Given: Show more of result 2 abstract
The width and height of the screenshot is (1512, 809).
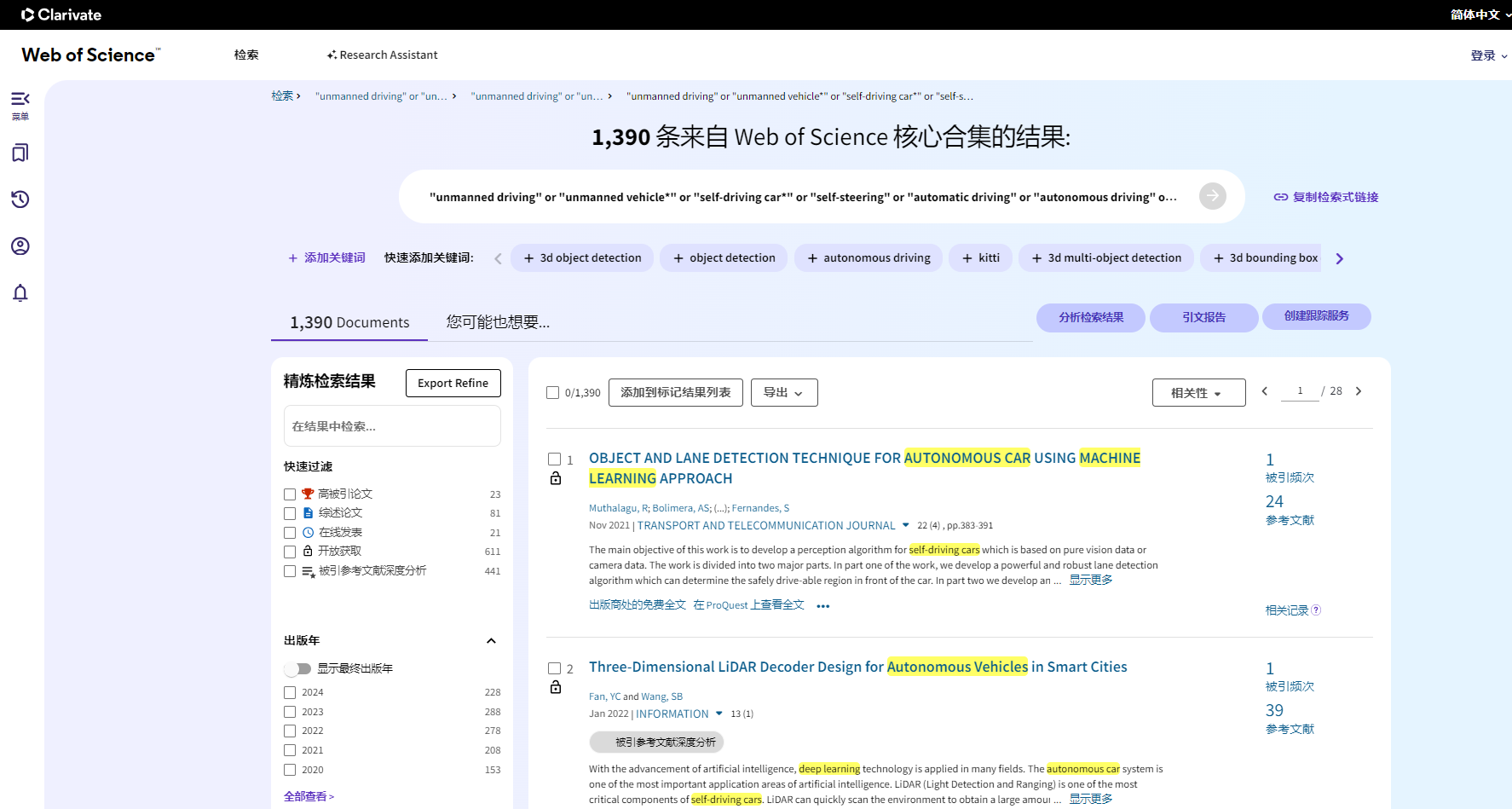Looking at the screenshot, I should pyautogui.click(x=1091, y=799).
